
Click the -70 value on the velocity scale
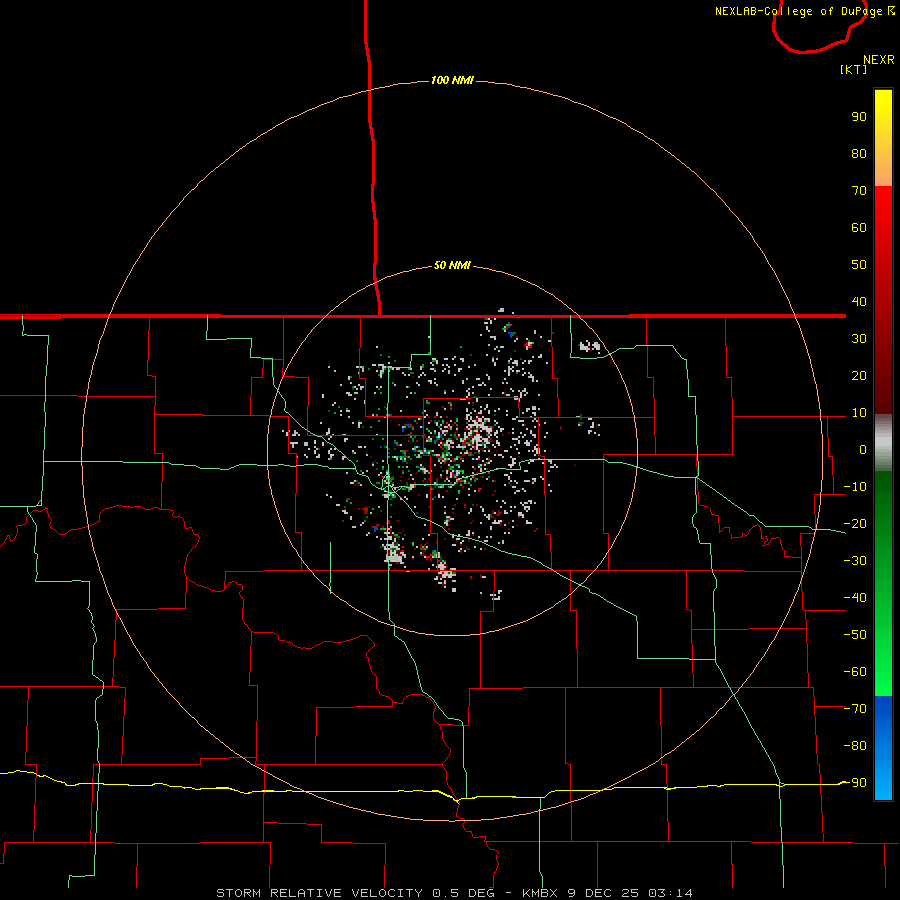[855, 709]
